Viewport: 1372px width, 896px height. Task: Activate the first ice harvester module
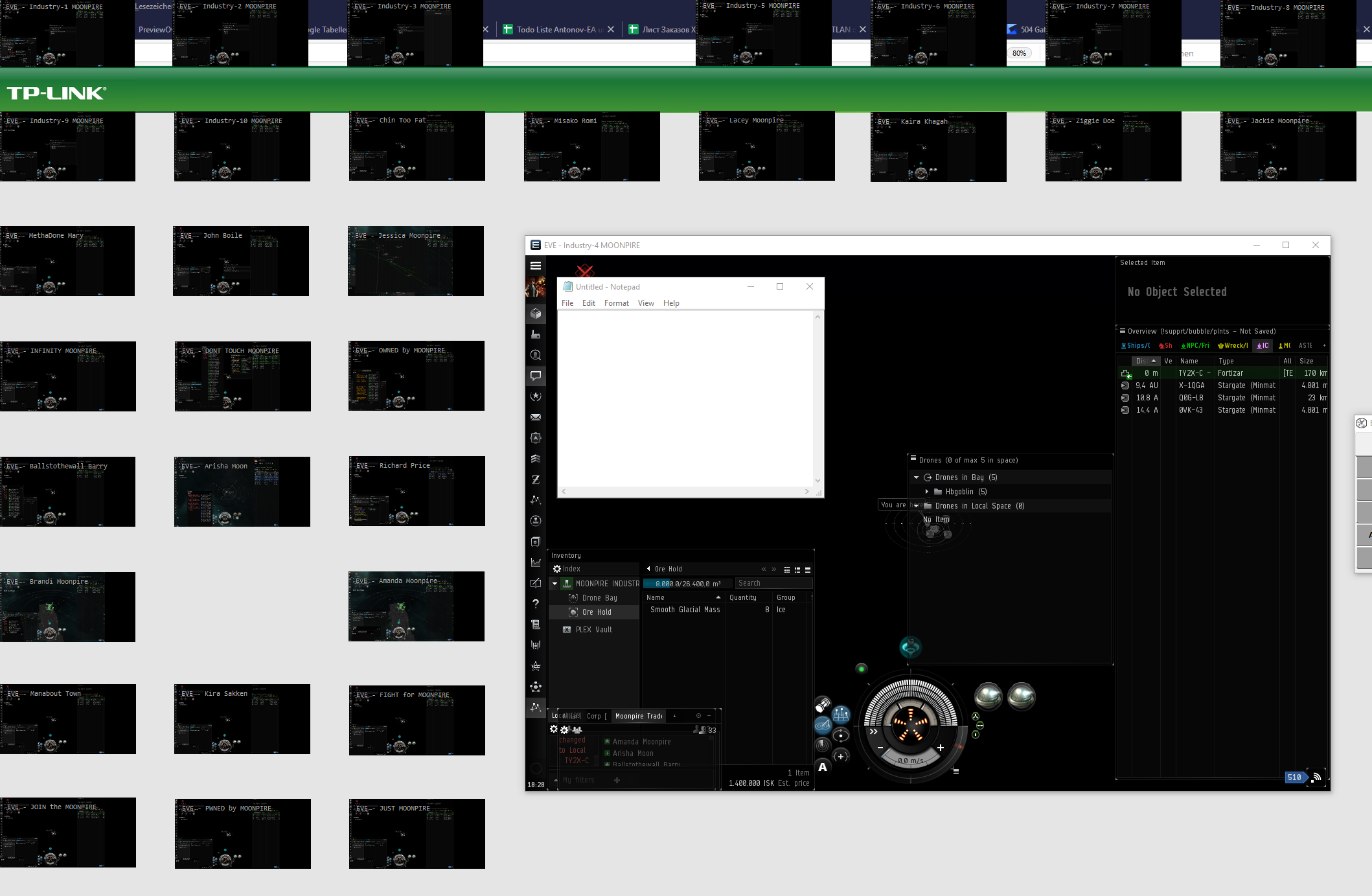[x=989, y=696]
